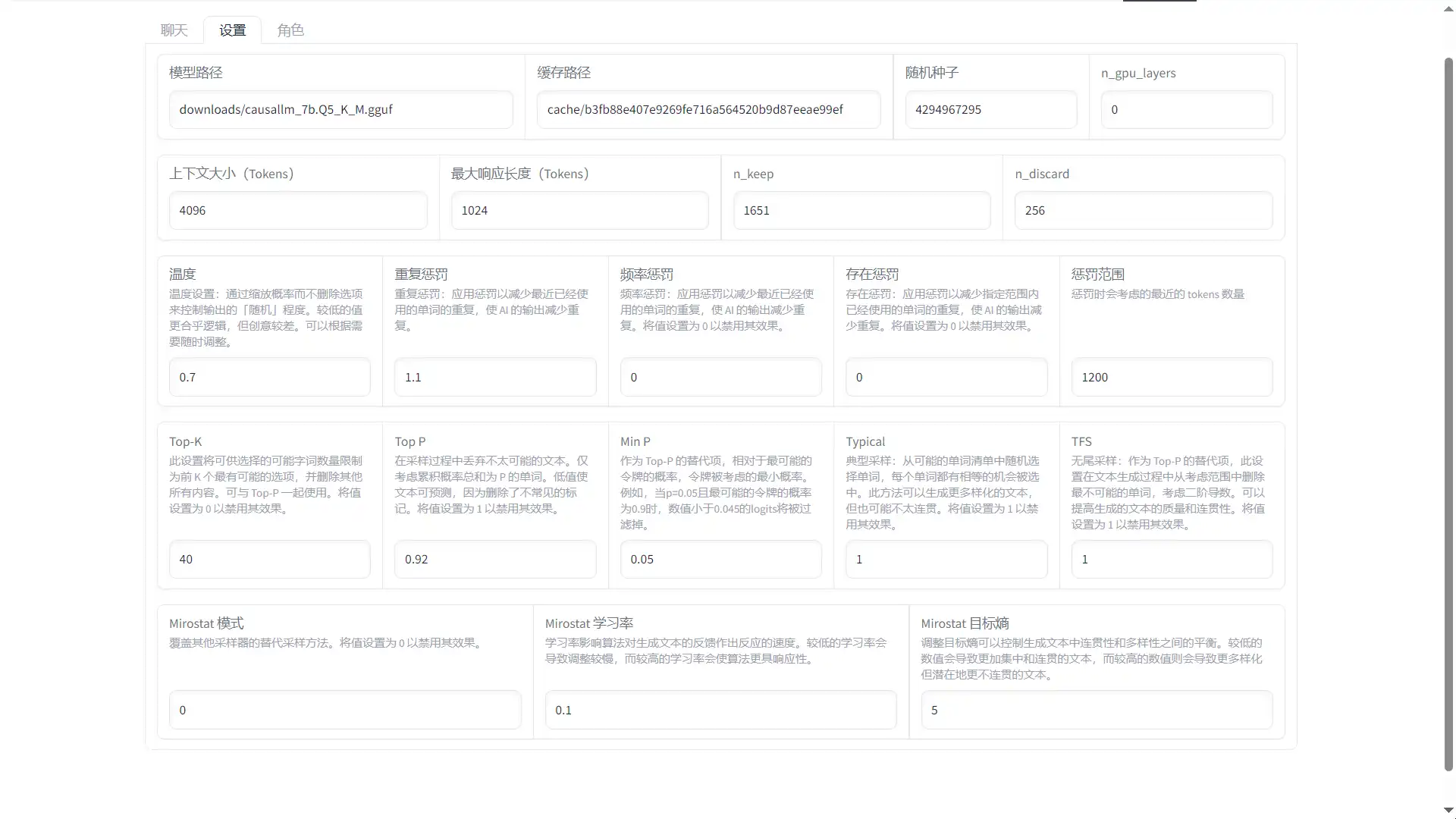Click the n_gpu_layers input box
Screen dimensions: 1456x819
point(1186,110)
